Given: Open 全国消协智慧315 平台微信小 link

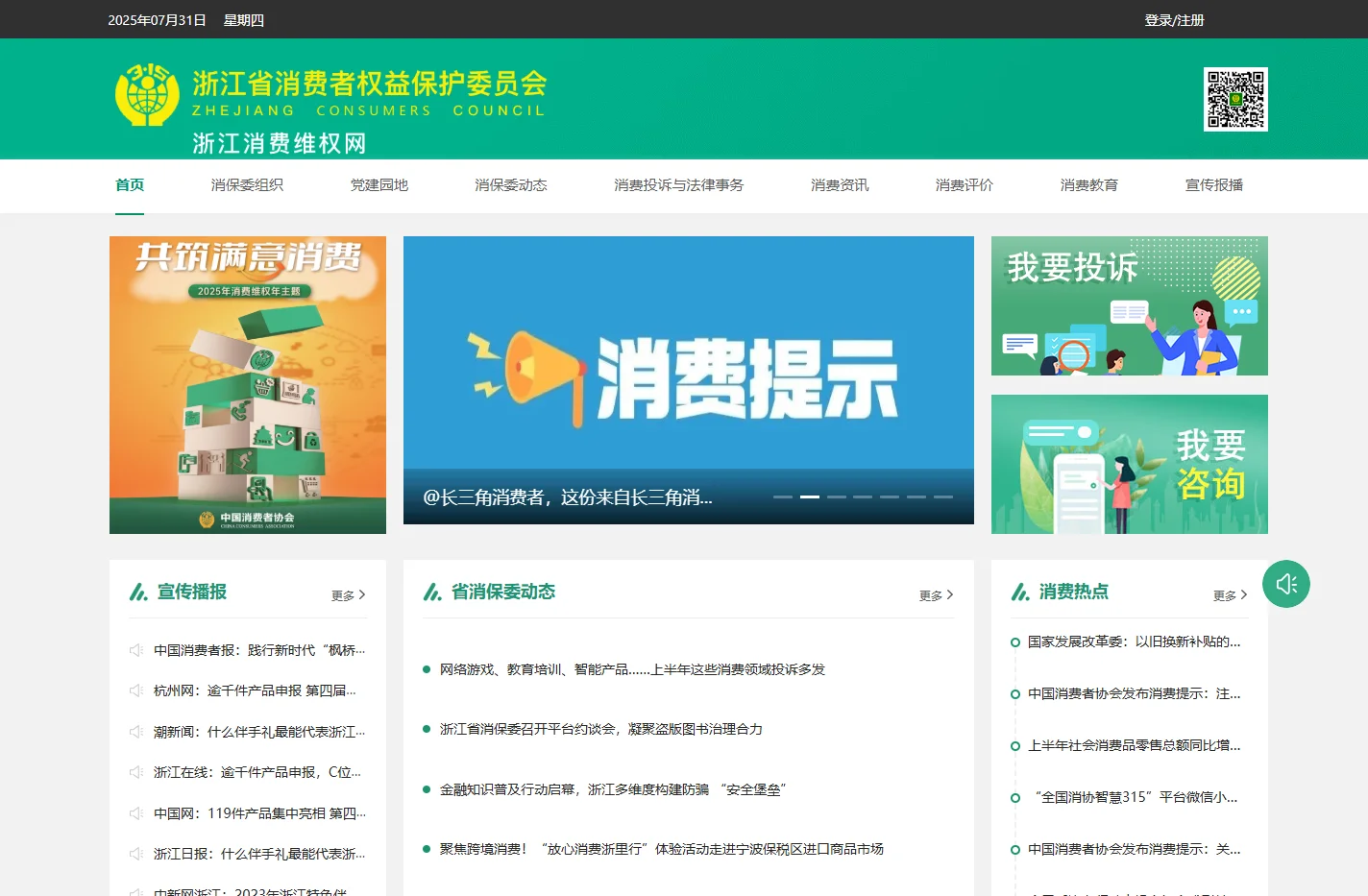Looking at the screenshot, I should (x=1135, y=797).
